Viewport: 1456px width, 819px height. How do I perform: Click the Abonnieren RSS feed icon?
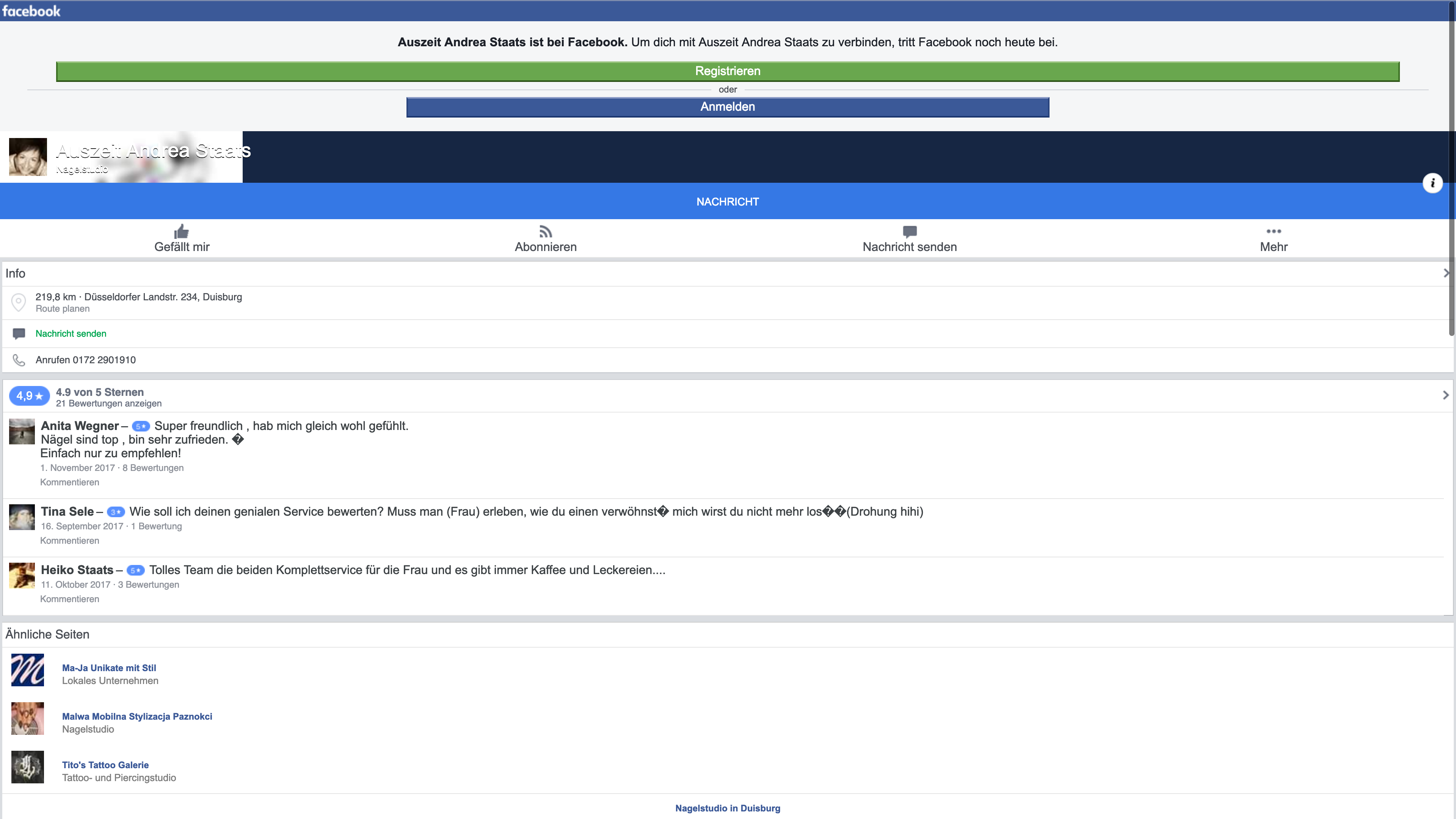tap(546, 231)
